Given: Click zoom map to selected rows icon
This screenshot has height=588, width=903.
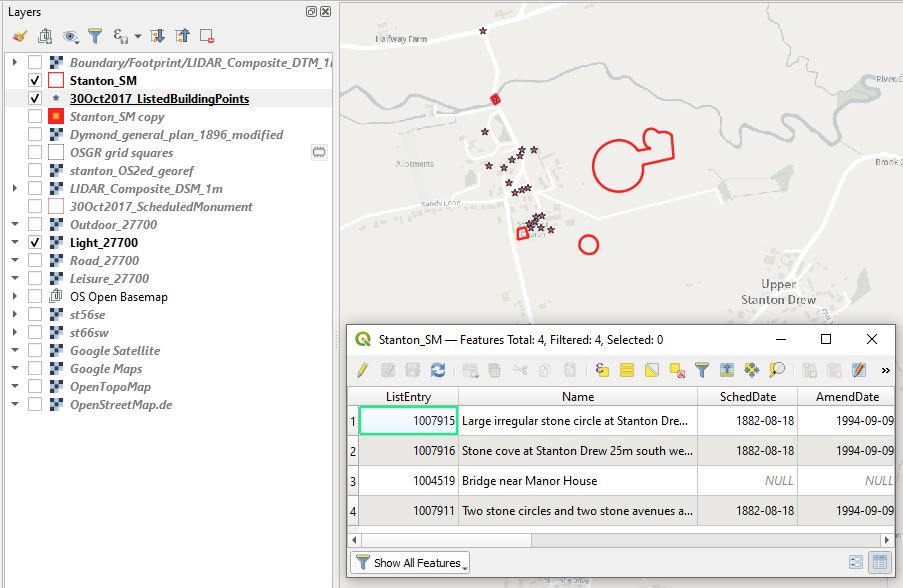Looking at the screenshot, I should point(777,370).
